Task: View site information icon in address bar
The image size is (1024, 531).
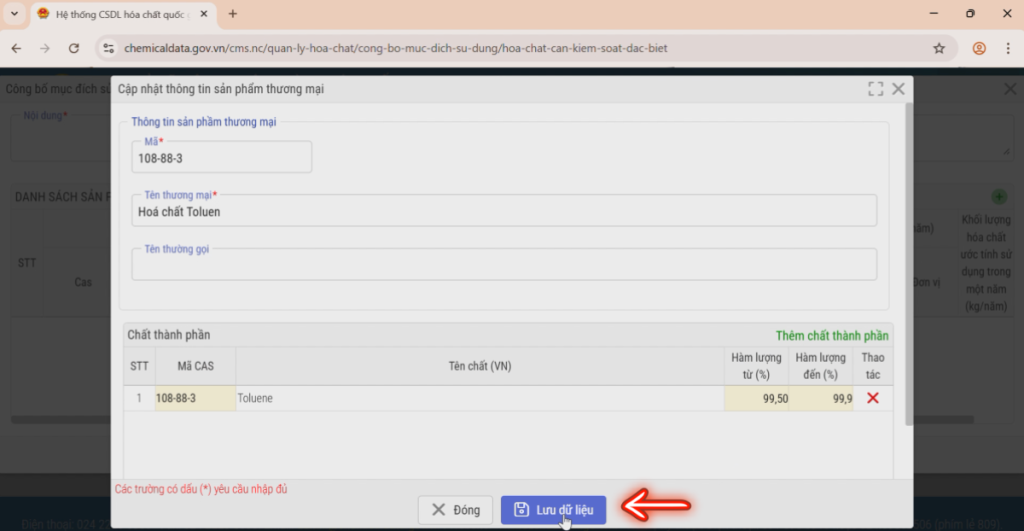Action: point(109,48)
